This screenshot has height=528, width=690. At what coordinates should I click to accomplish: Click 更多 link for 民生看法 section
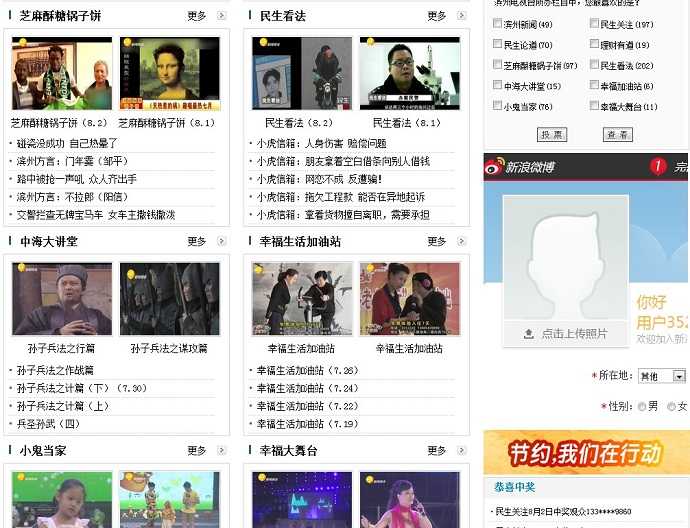pyautogui.click(x=437, y=16)
